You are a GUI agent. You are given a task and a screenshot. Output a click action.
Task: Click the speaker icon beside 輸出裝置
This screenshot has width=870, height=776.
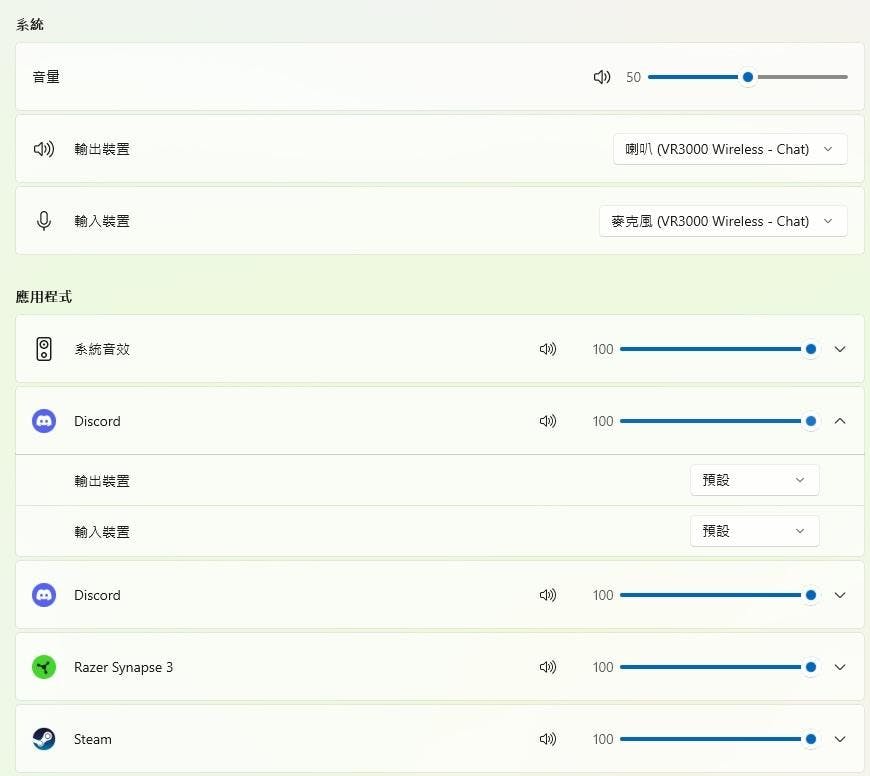point(44,149)
